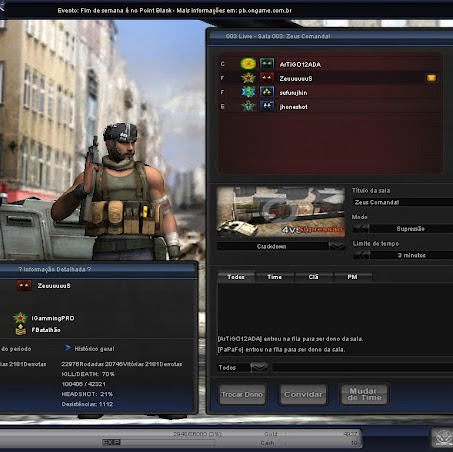The image size is (453, 452).
Task: Click the FBatalhão rank badge icon
Action: (20, 330)
